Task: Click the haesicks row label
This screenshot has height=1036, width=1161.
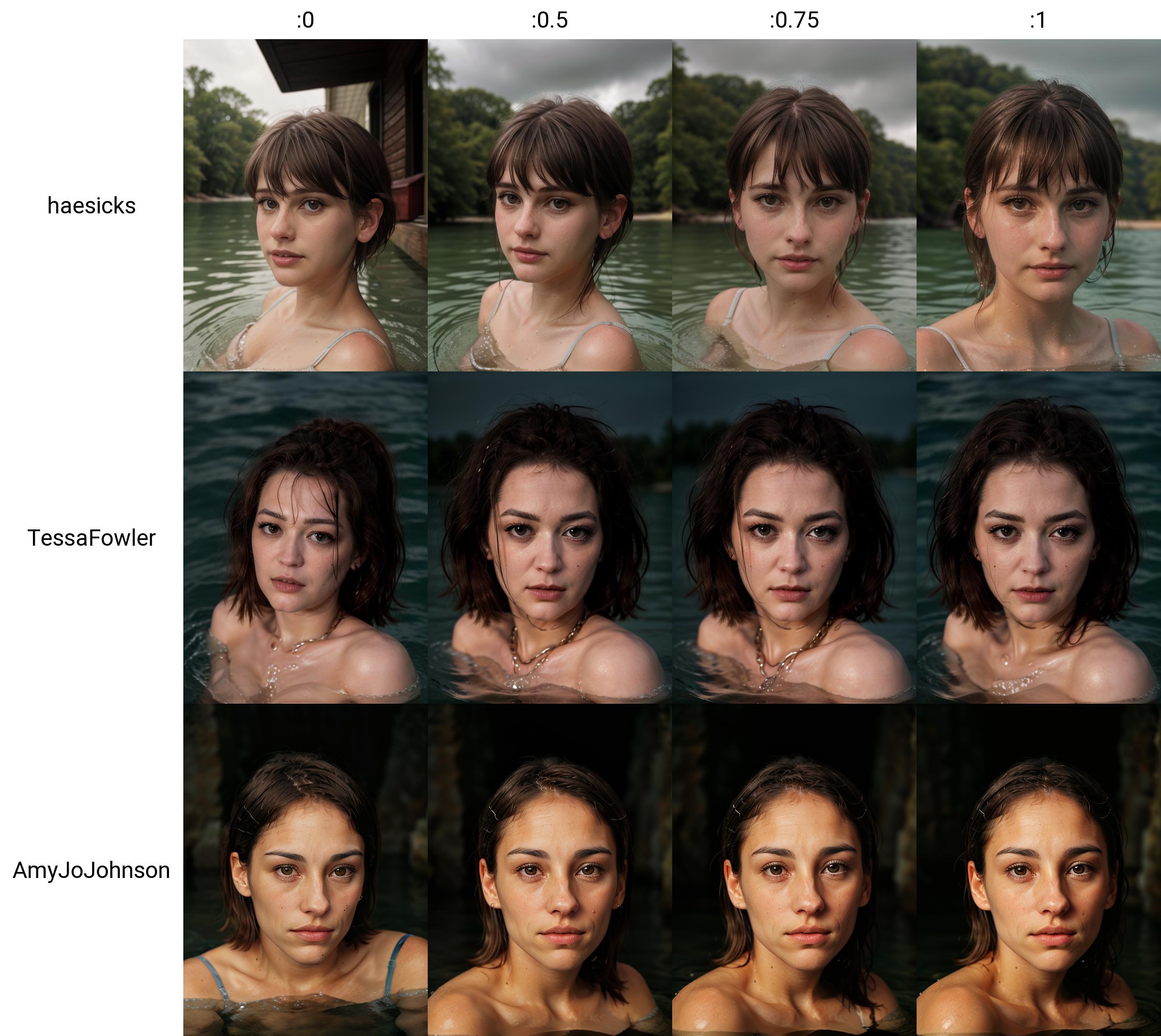Action: click(x=92, y=205)
